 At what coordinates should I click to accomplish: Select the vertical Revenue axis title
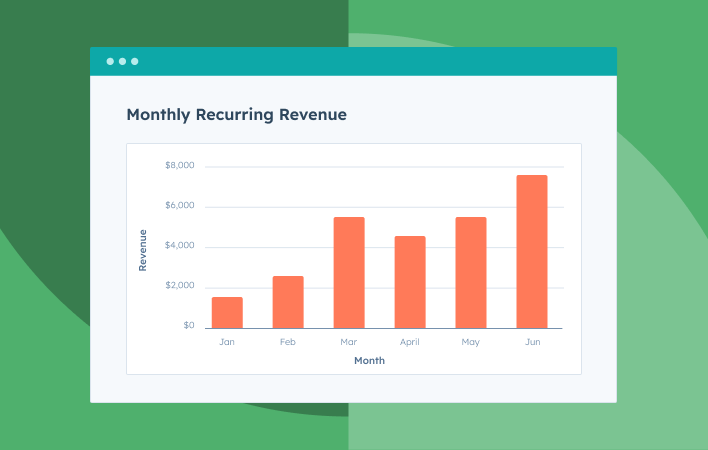click(x=143, y=250)
